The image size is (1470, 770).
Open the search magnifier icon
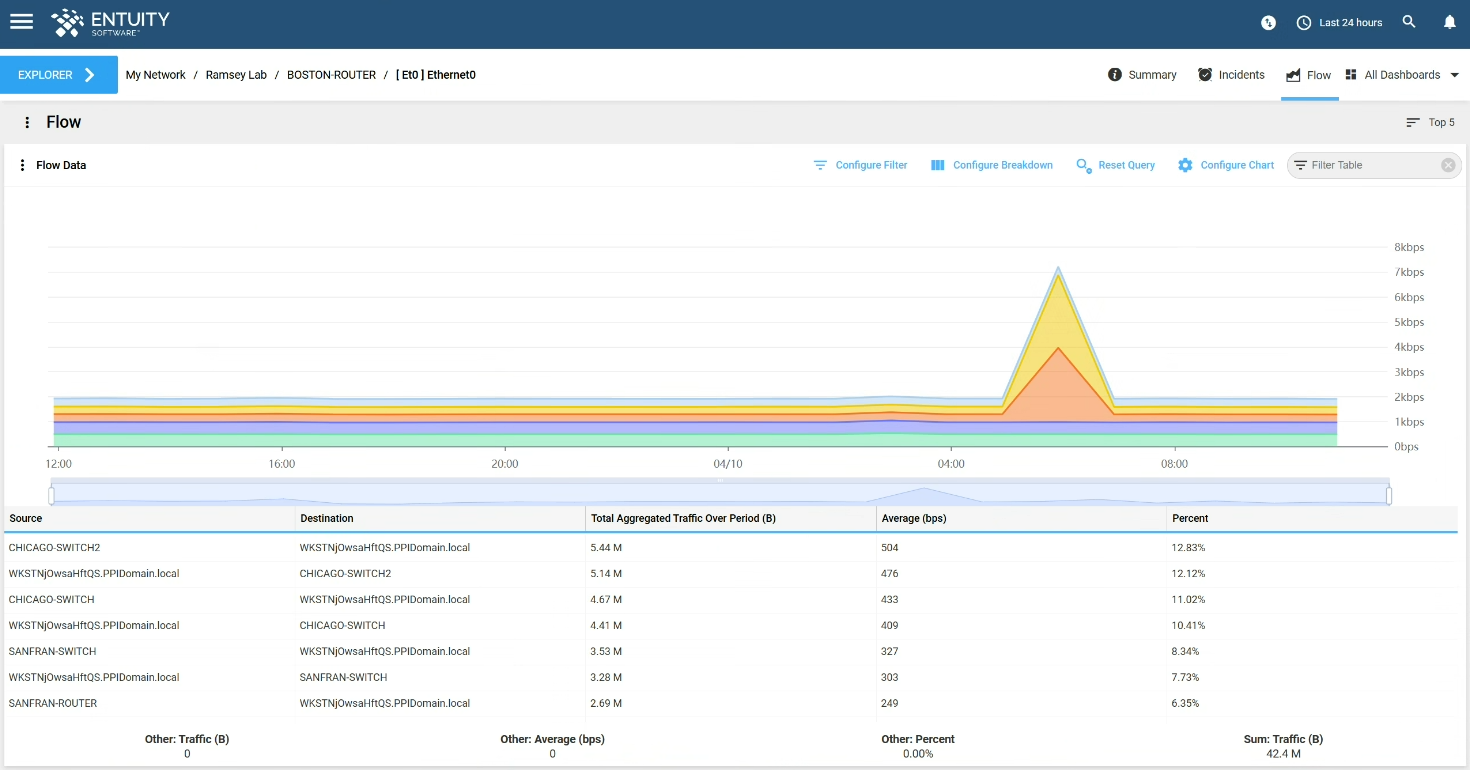(x=1409, y=22)
